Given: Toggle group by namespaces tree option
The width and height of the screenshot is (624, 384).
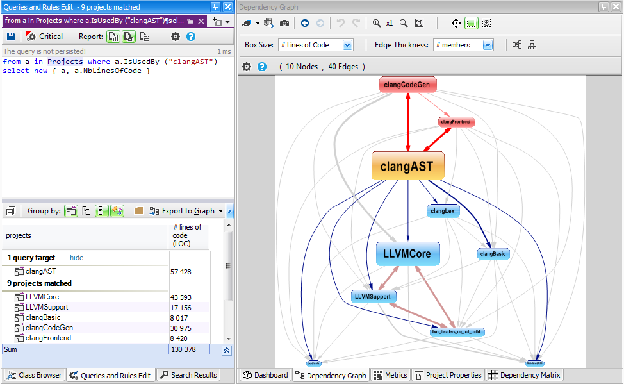Looking at the screenshot, I should (x=86, y=211).
